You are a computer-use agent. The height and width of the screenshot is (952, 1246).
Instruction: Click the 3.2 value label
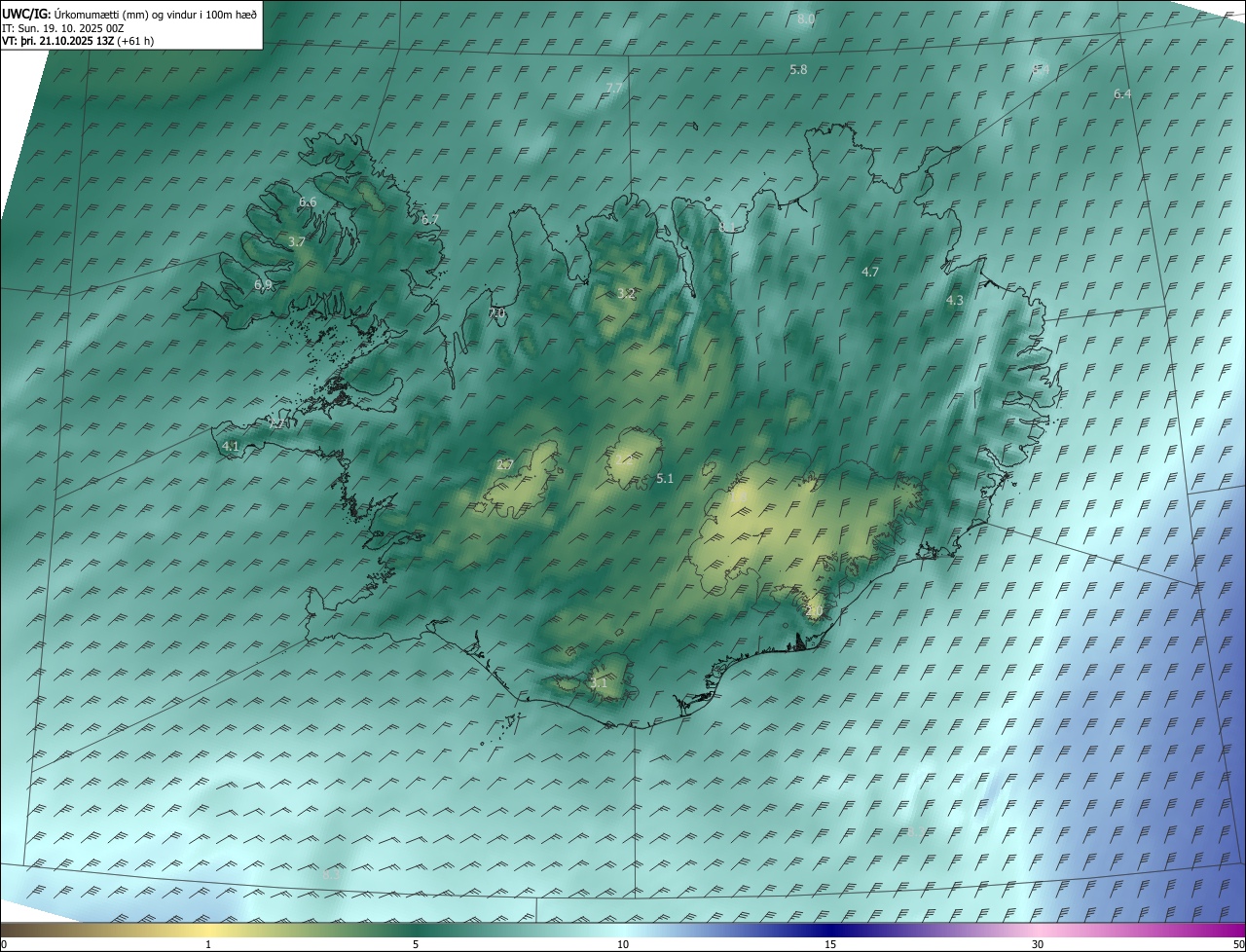(x=627, y=293)
